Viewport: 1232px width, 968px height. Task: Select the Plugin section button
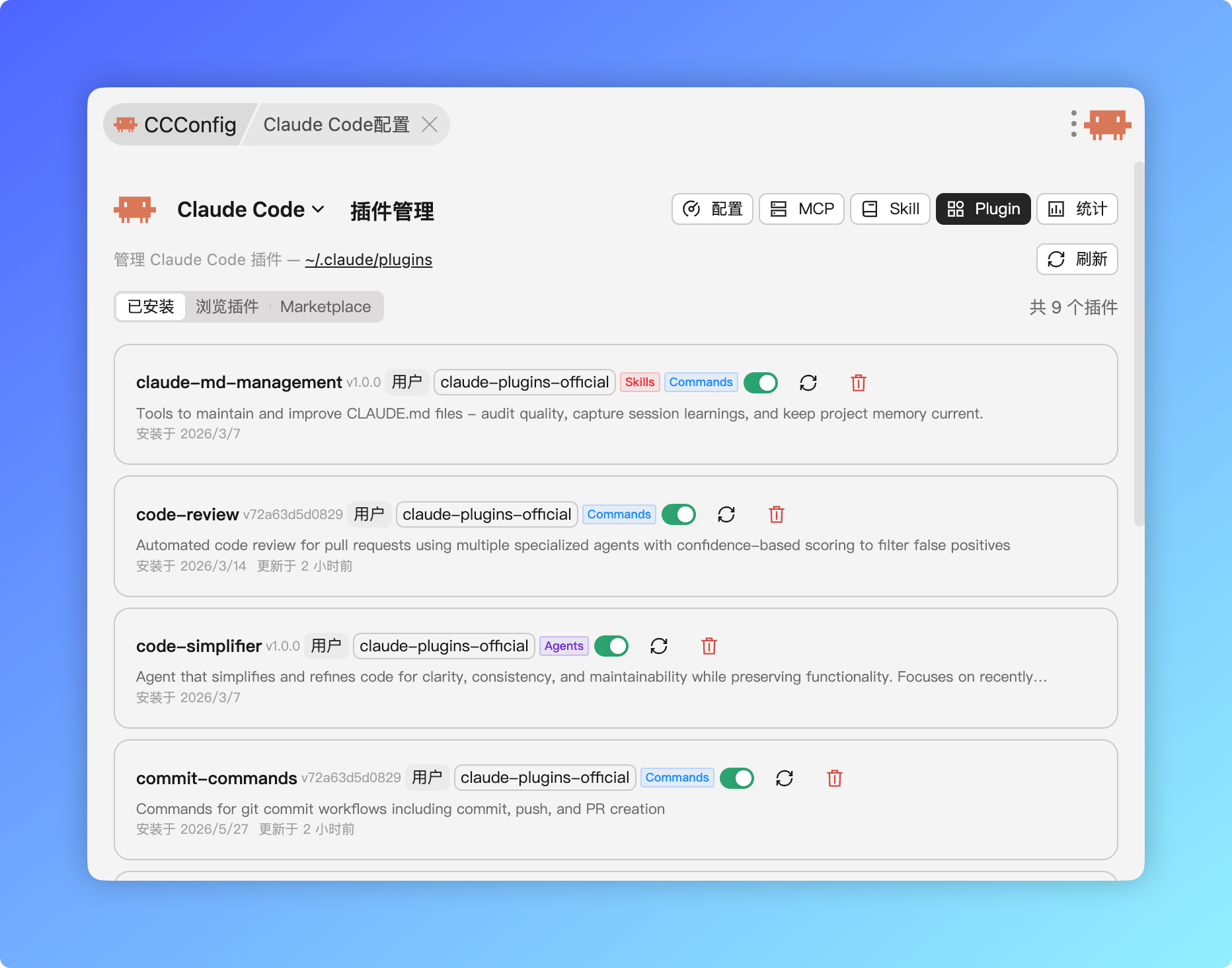(x=983, y=209)
